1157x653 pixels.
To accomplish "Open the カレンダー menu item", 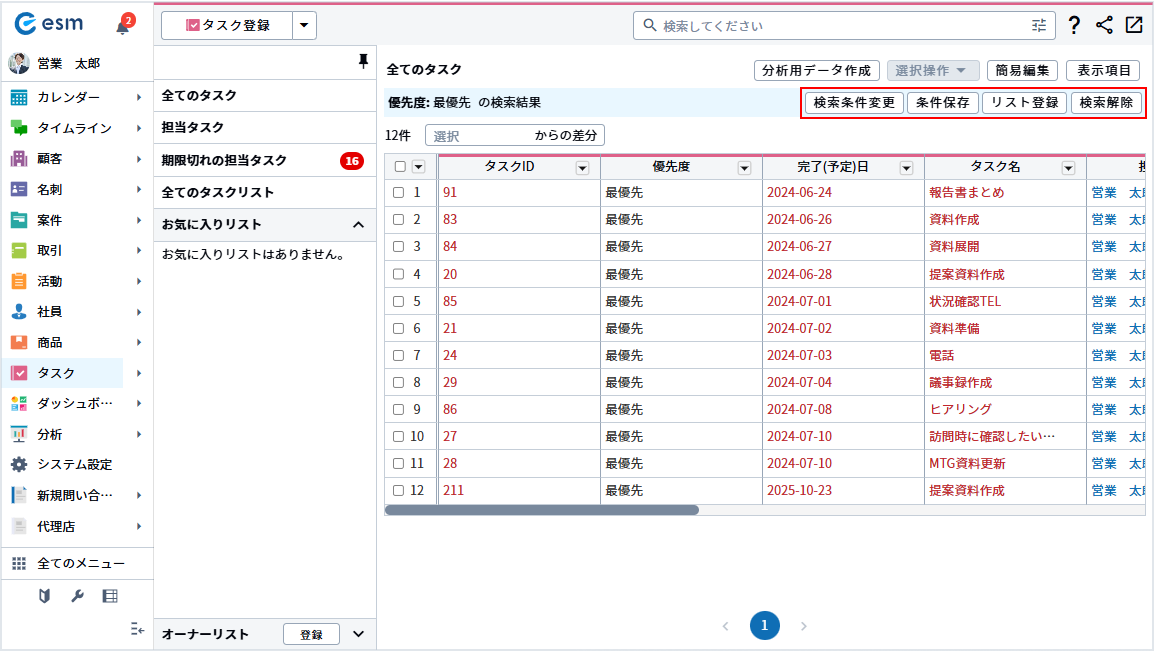I will (x=68, y=97).
